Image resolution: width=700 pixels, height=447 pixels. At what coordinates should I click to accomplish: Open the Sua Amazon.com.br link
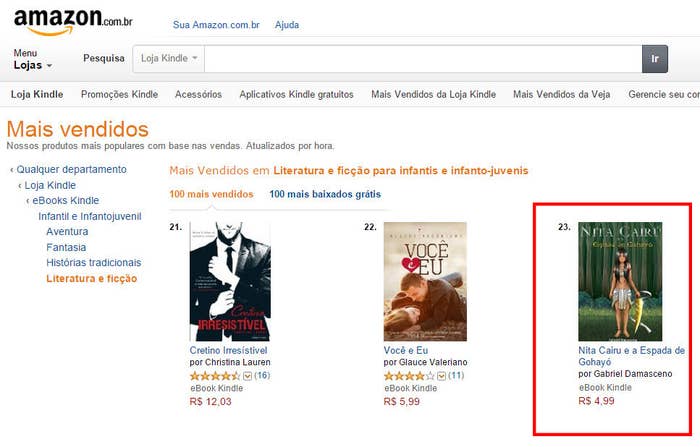216,25
